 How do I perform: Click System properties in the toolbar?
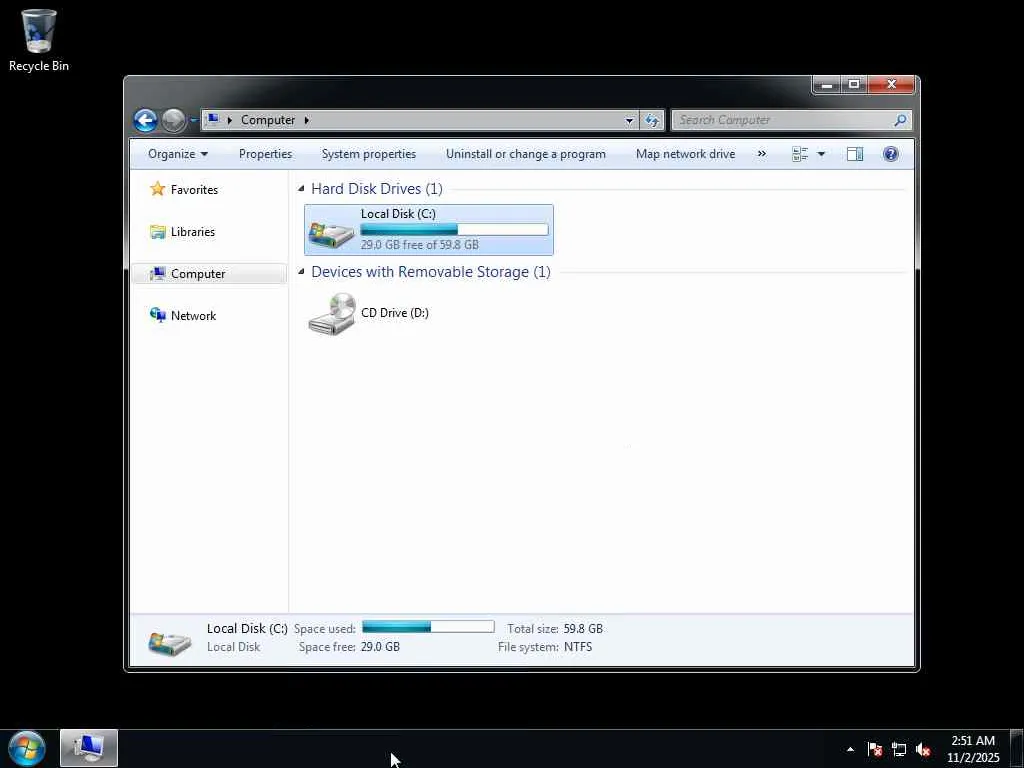point(368,154)
